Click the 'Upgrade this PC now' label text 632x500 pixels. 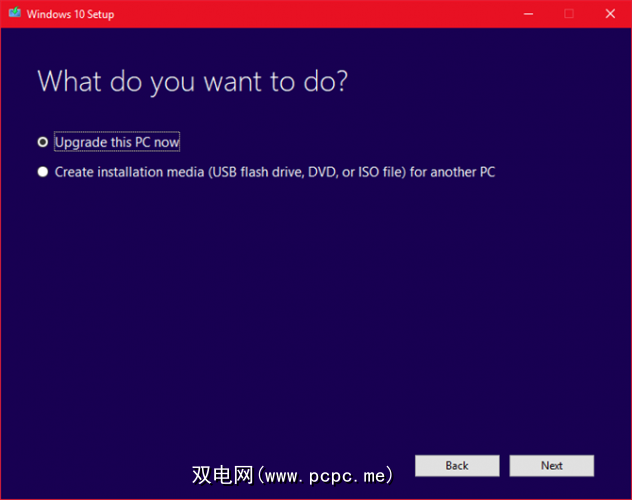[117, 142]
